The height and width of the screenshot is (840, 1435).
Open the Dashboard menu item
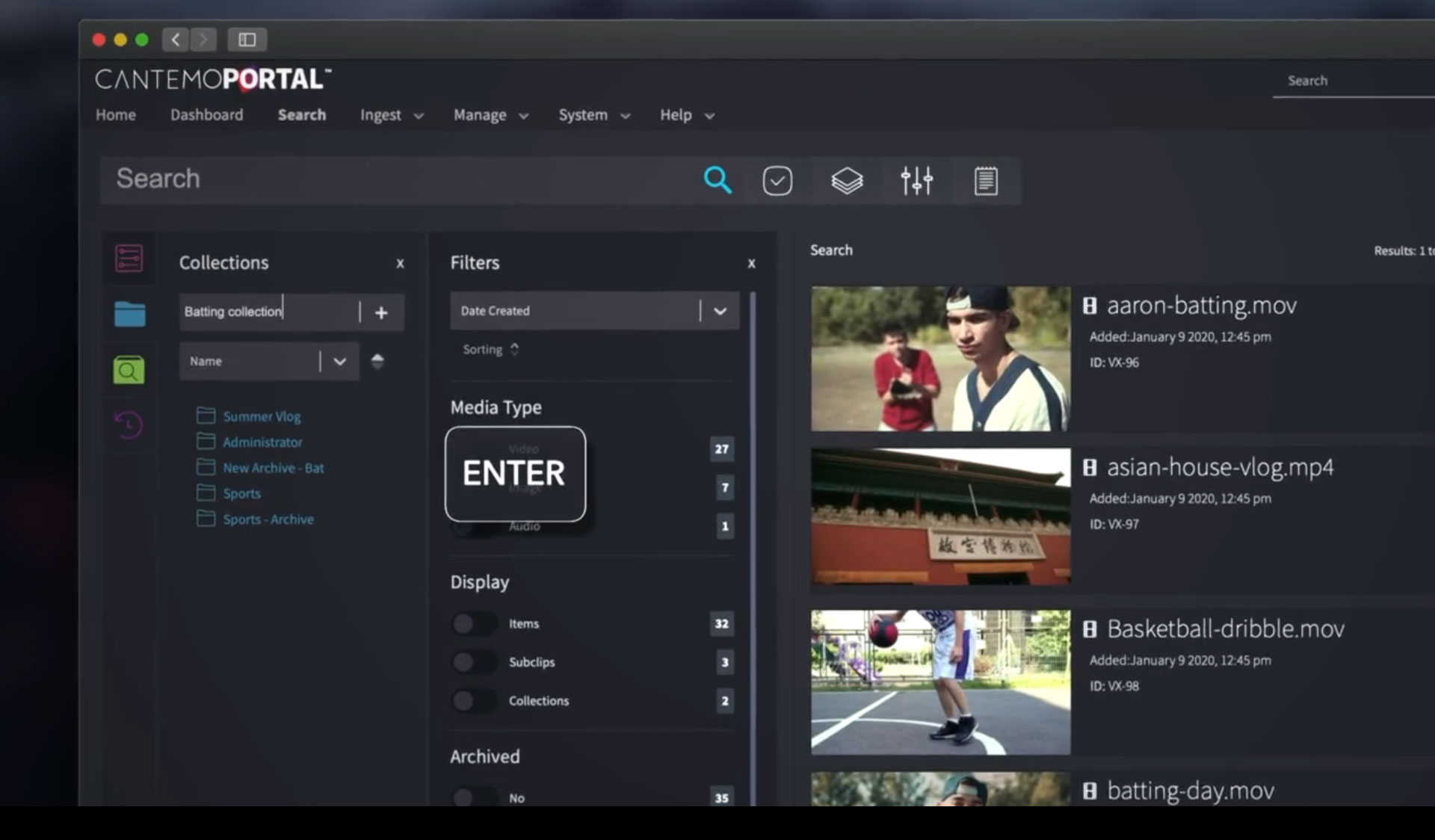pyautogui.click(x=206, y=115)
